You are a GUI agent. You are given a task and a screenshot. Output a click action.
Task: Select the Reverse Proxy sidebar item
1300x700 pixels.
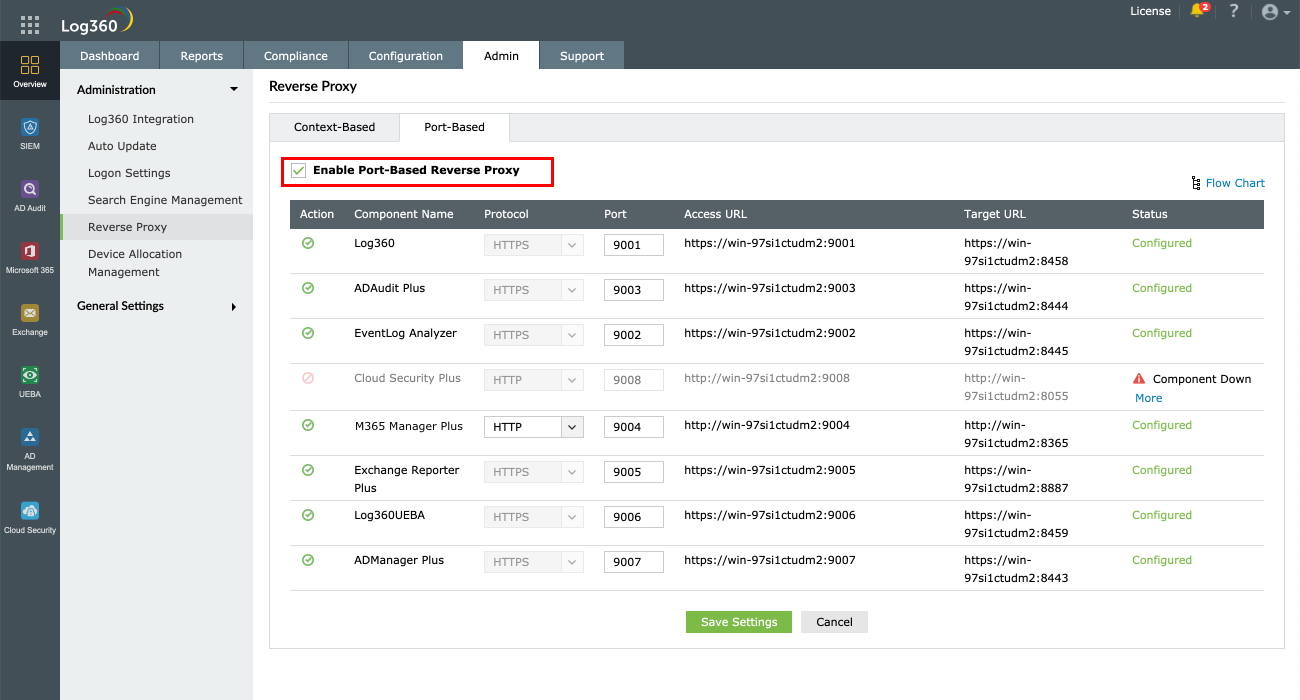(x=157, y=227)
